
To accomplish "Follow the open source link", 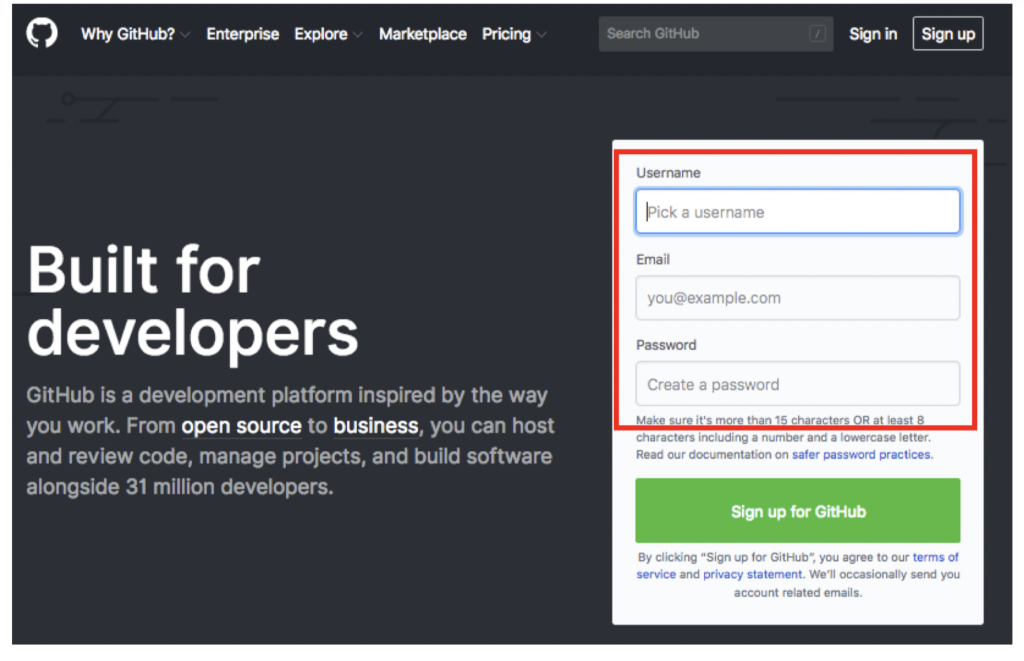I will pyautogui.click(x=242, y=426).
